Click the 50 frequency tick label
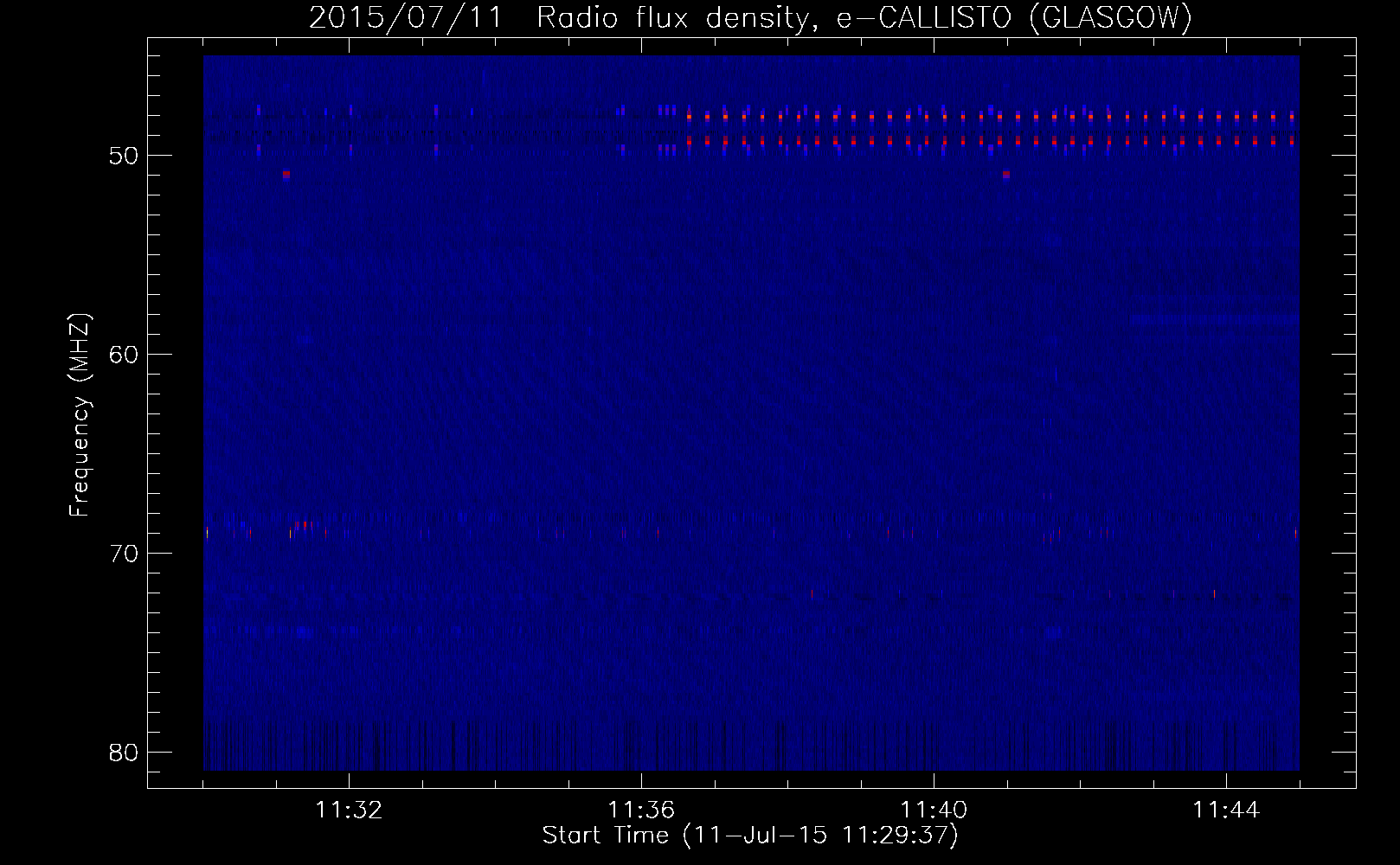Image resolution: width=1400 pixels, height=865 pixels. (x=124, y=156)
